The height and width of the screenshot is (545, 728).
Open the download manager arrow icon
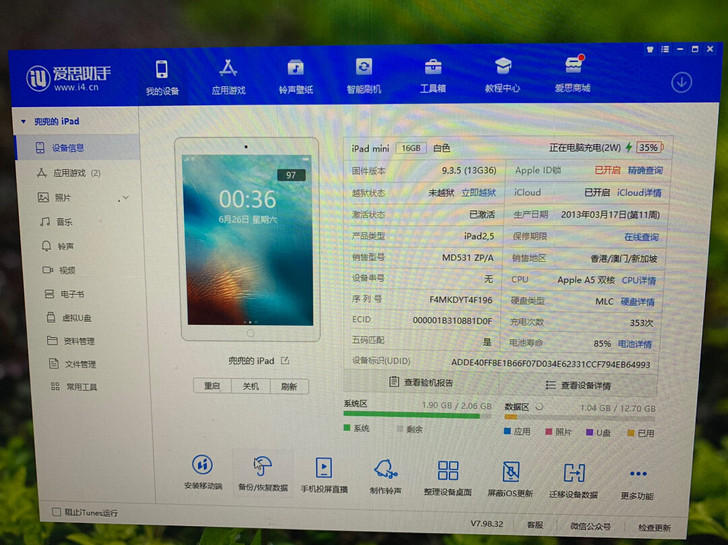pyautogui.click(x=681, y=83)
